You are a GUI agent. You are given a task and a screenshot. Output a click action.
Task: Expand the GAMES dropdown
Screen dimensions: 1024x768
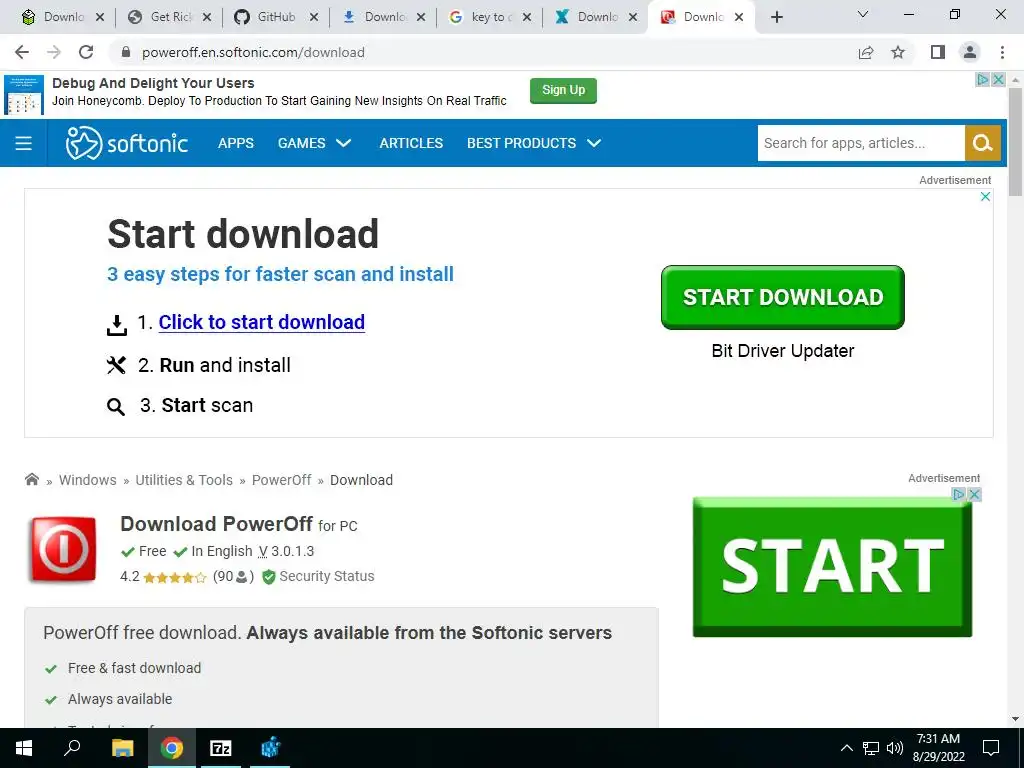tap(314, 143)
